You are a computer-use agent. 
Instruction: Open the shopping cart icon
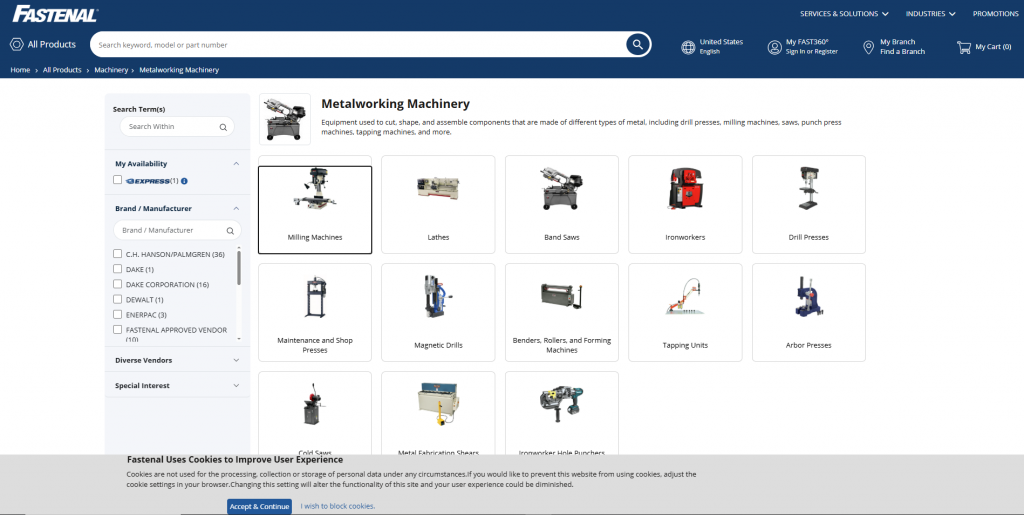[x=963, y=47]
